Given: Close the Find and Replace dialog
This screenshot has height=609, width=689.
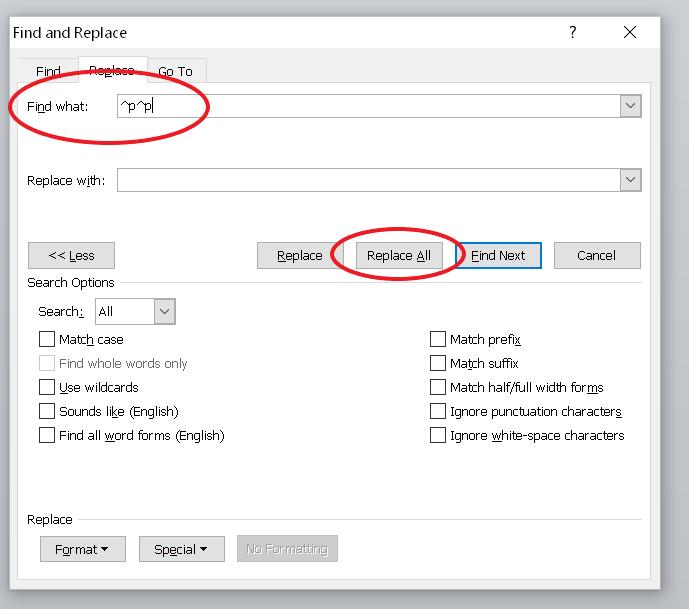Looking at the screenshot, I should (630, 33).
